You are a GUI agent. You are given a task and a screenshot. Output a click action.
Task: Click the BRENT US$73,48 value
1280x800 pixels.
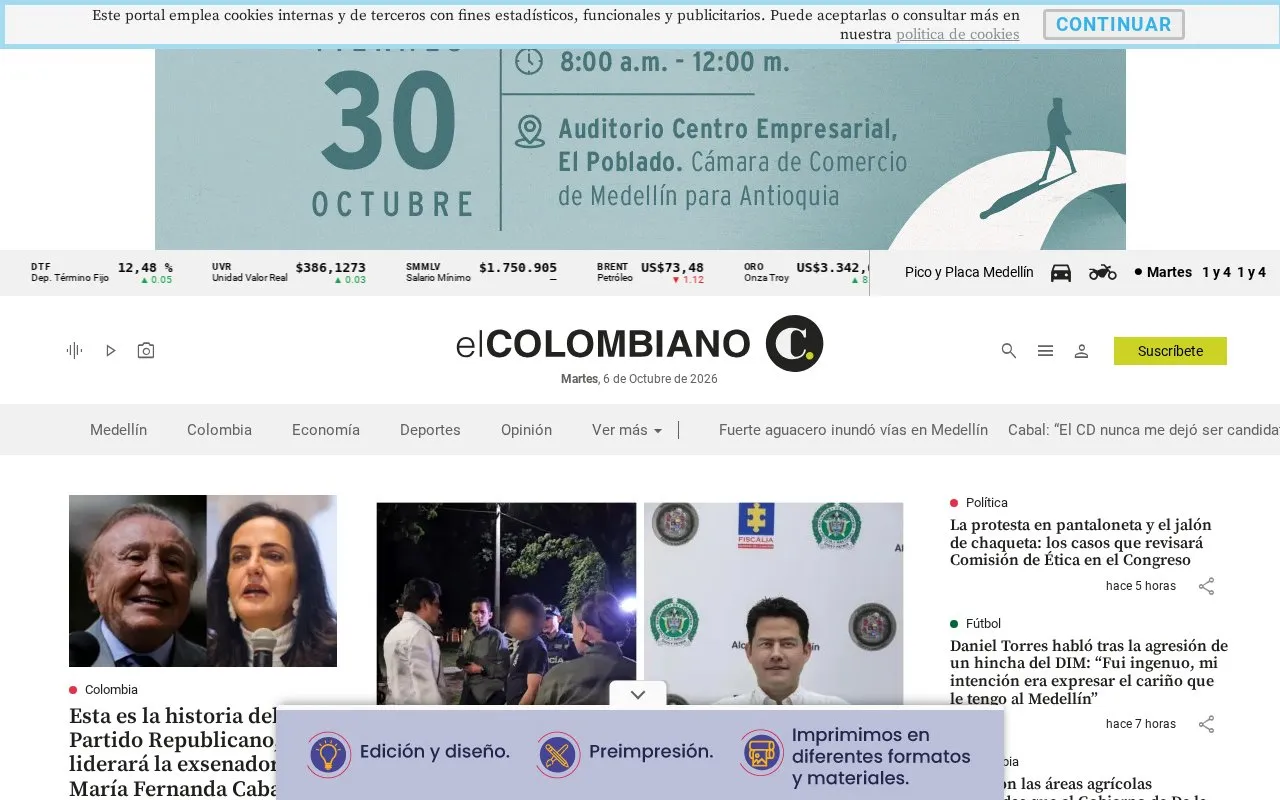(x=672, y=268)
